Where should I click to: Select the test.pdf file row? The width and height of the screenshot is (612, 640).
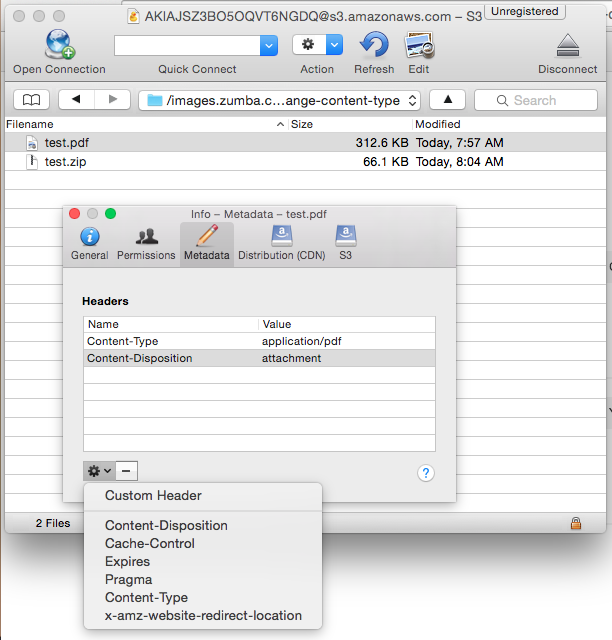305,142
